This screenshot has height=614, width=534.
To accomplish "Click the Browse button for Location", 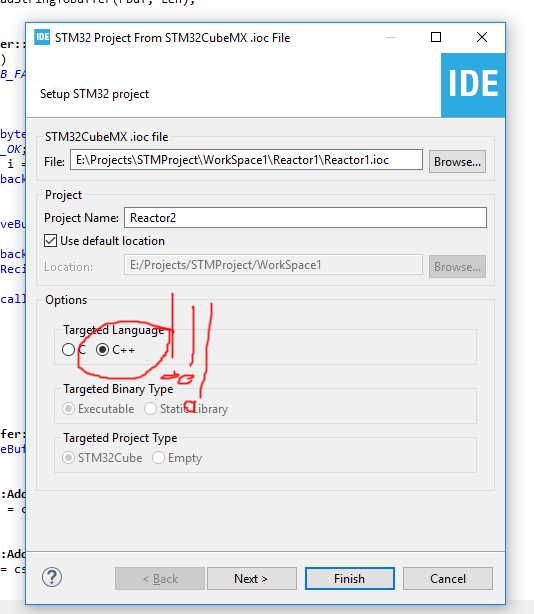I will pyautogui.click(x=457, y=266).
